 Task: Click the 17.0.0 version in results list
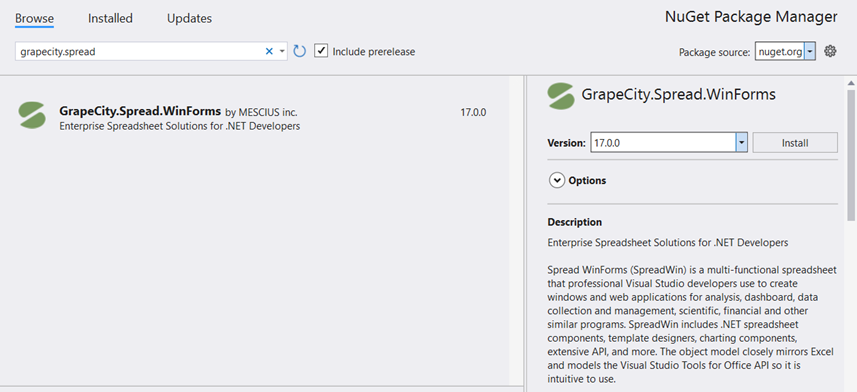coord(473,113)
